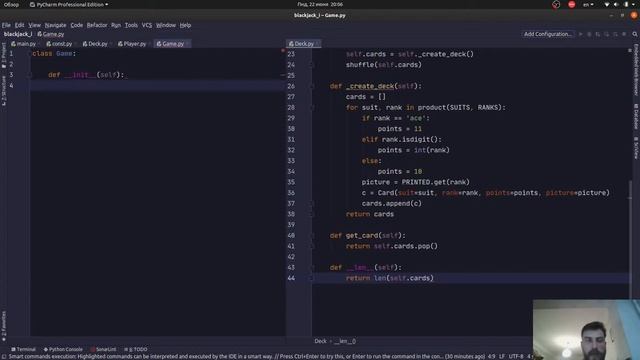
Task: Click line number 44 in Deck.py gutter
Action: pos(291,278)
